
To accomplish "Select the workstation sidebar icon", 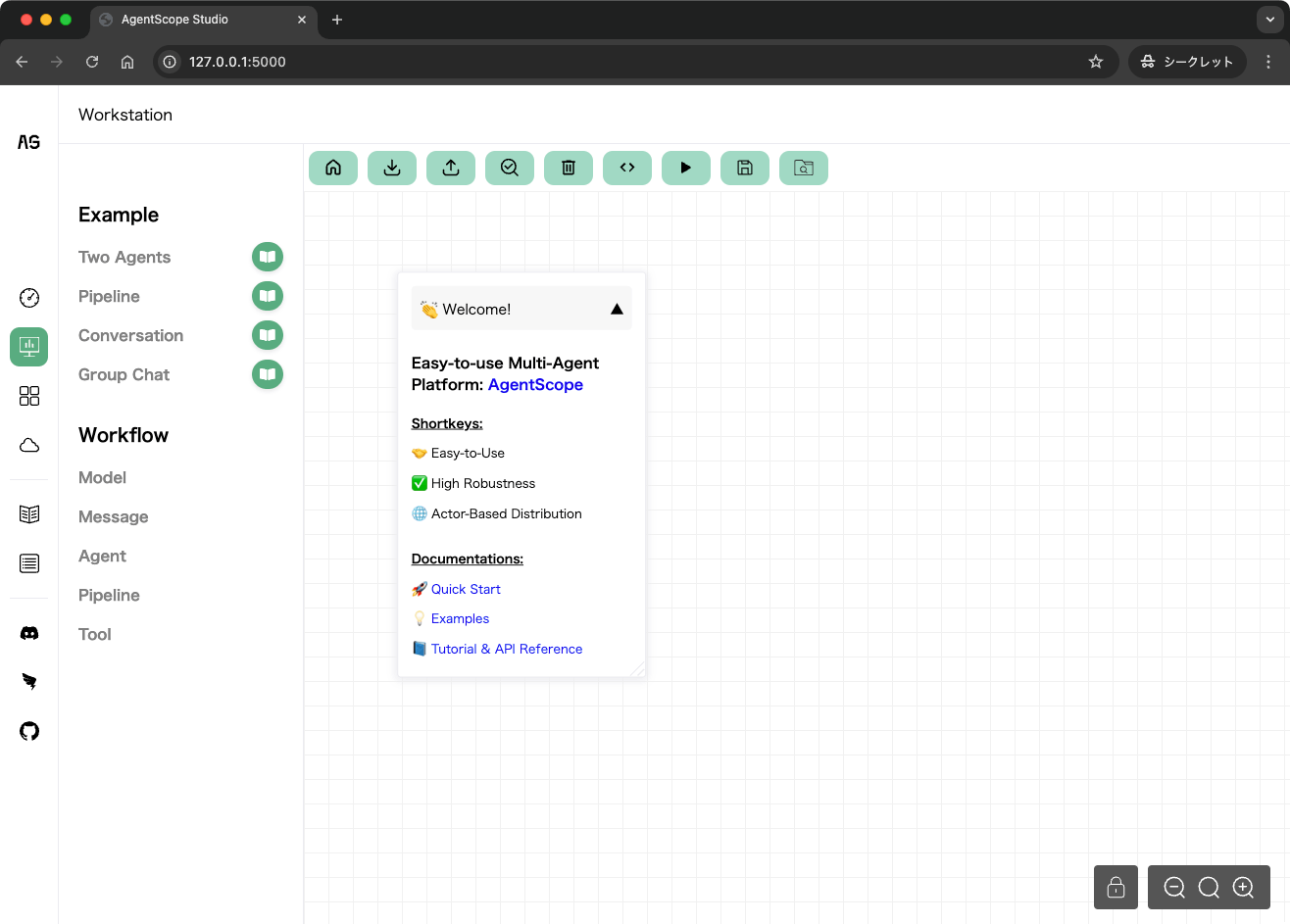I will click(x=29, y=347).
